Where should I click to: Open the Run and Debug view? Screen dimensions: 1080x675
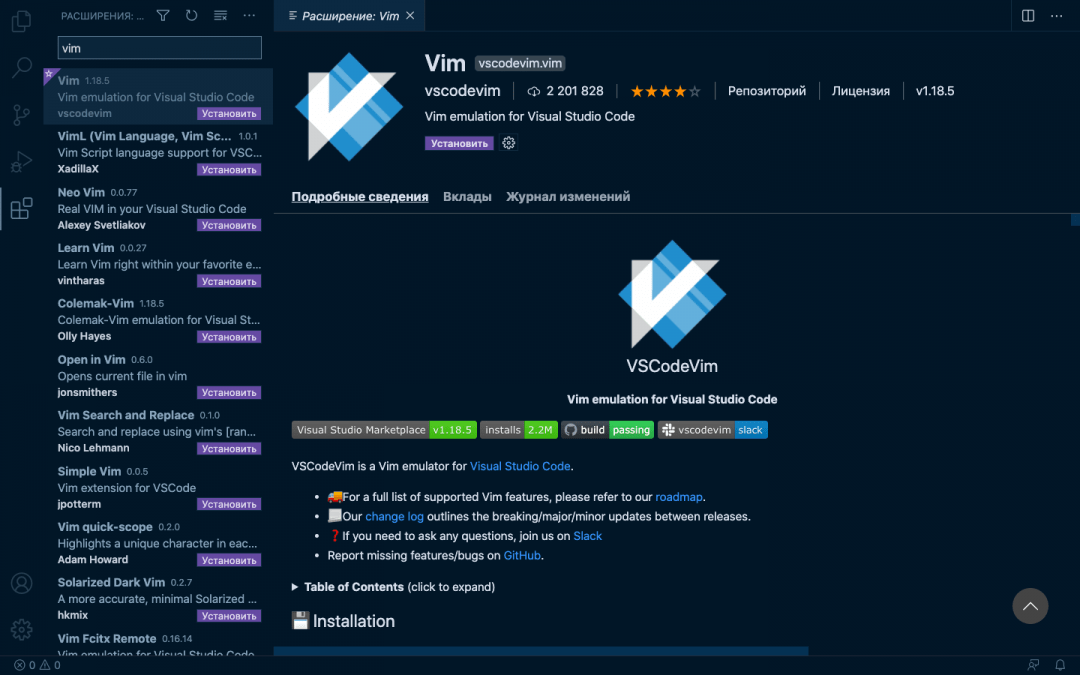21,161
